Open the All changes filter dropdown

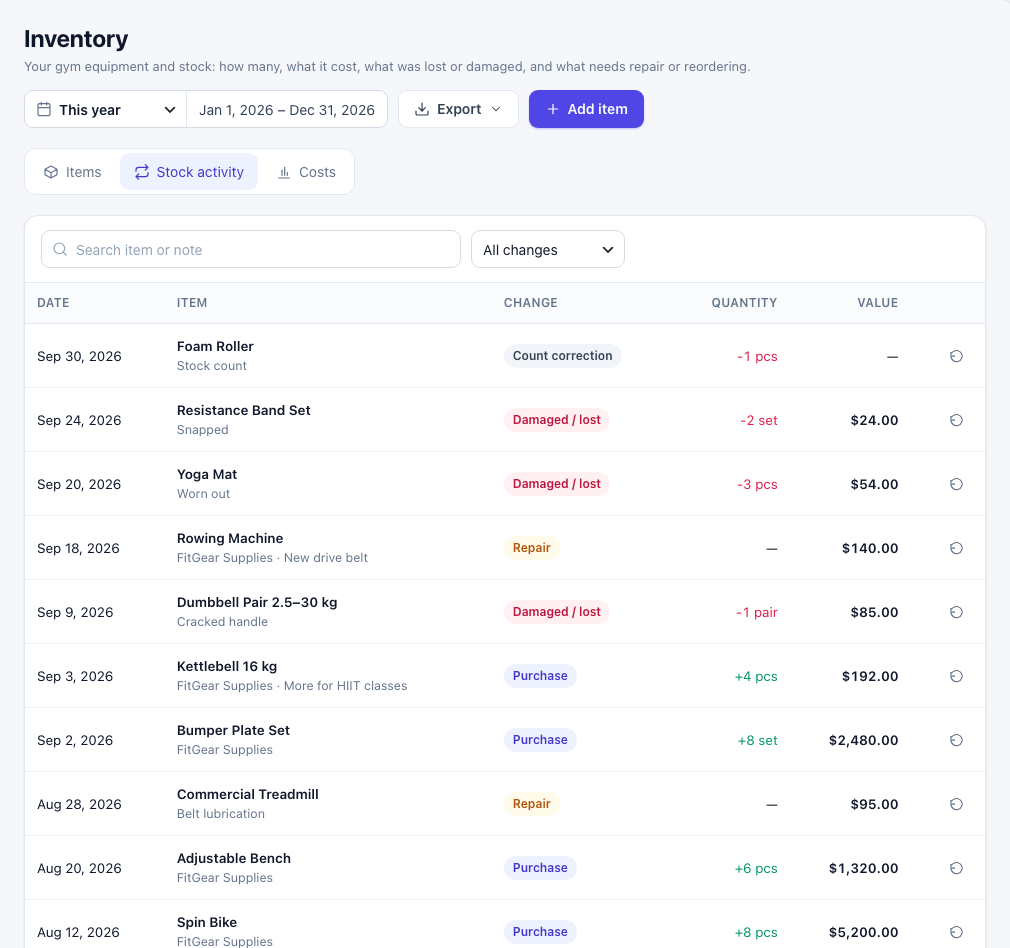(x=548, y=249)
